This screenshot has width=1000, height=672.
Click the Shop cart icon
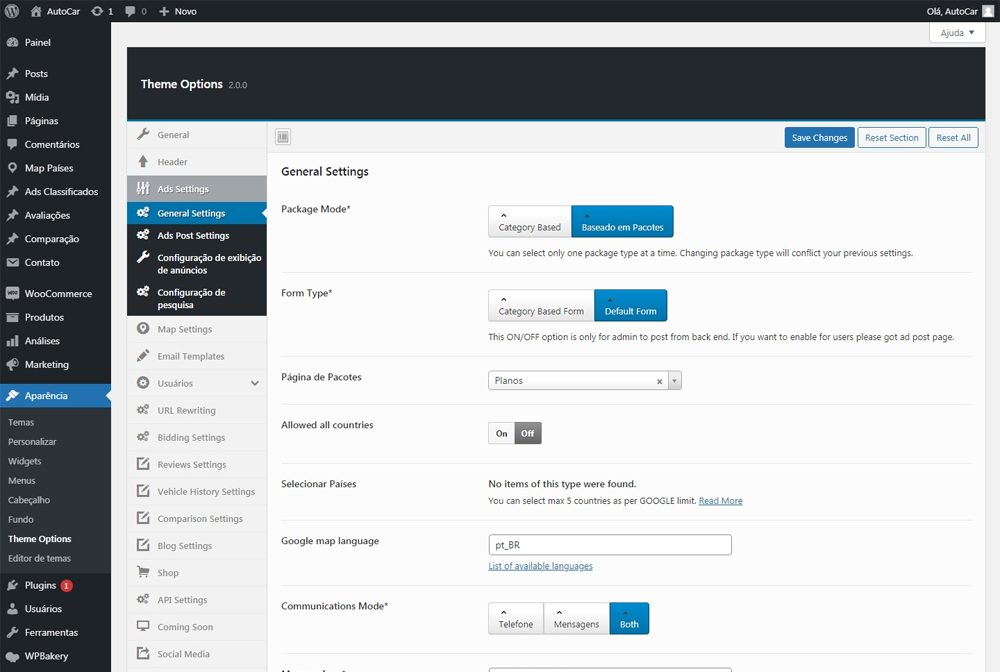click(x=143, y=573)
